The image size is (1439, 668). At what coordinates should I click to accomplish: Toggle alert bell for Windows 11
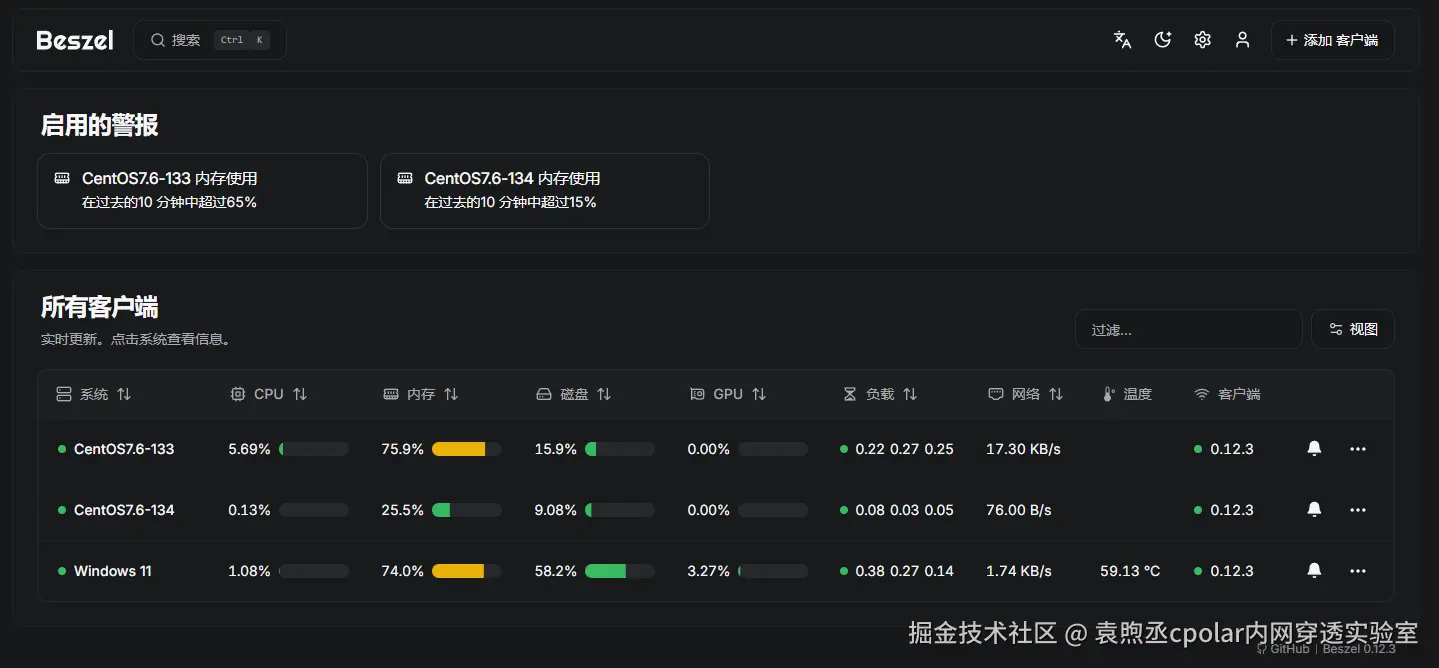[1314, 571]
